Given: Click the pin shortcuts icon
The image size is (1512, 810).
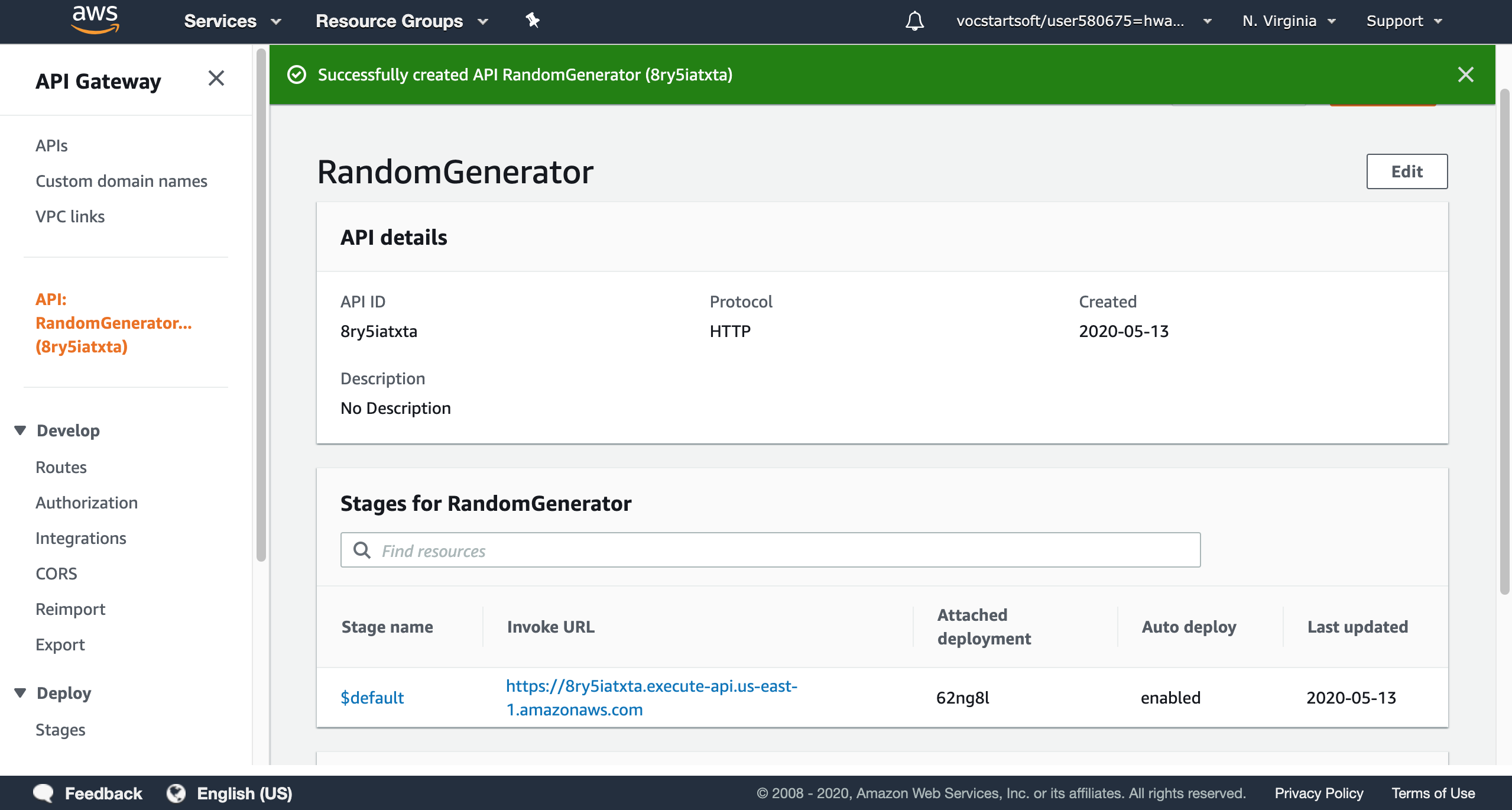Looking at the screenshot, I should point(533,21).
